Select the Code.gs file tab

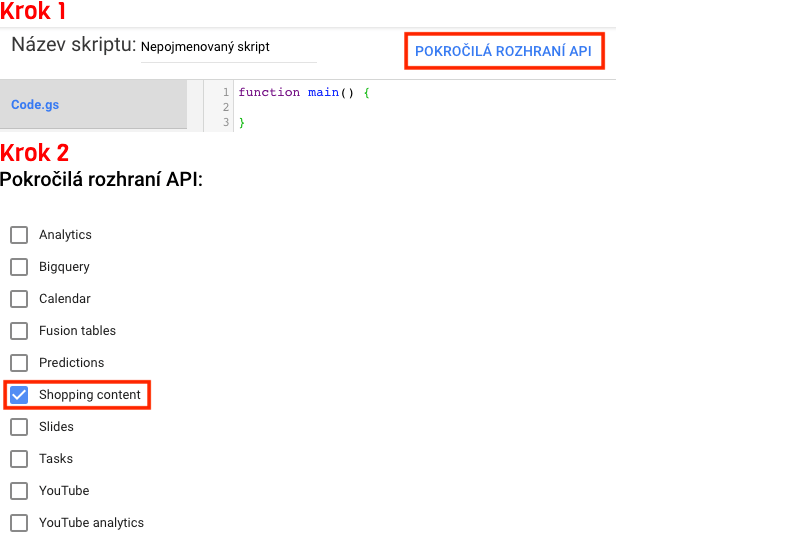(x=93, y=105)
